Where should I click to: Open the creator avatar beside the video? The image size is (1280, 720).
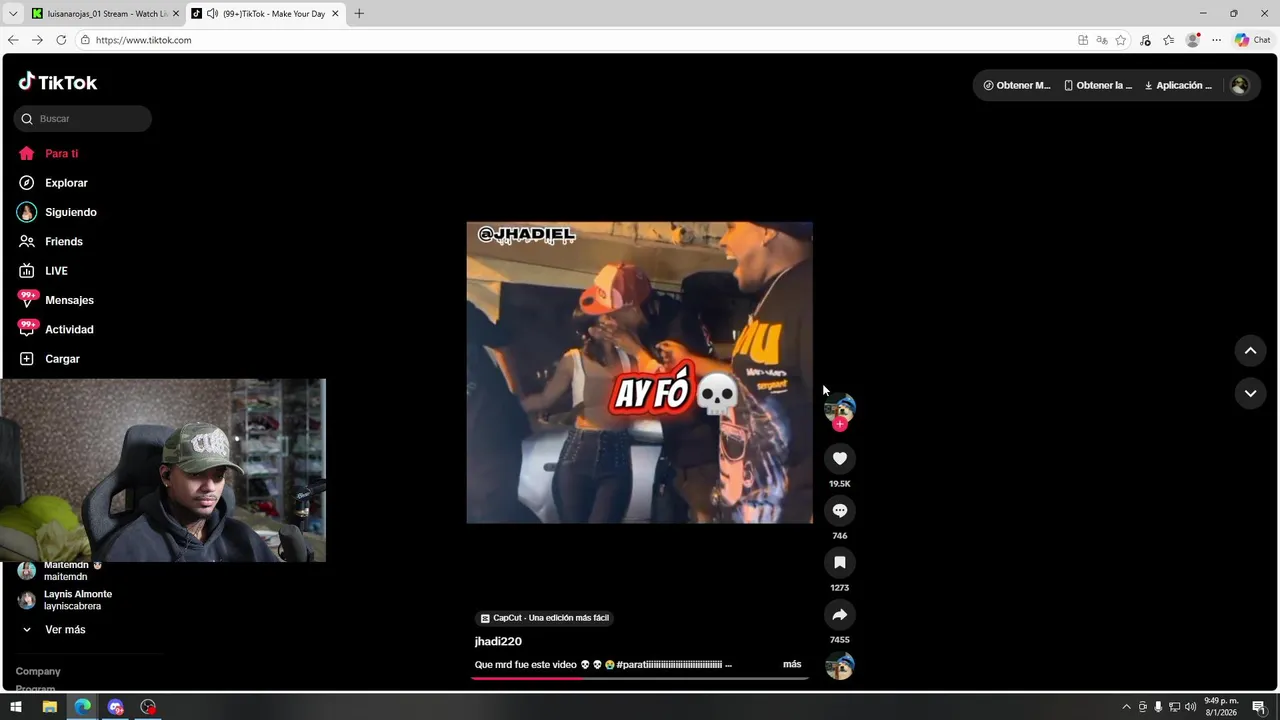839,407
